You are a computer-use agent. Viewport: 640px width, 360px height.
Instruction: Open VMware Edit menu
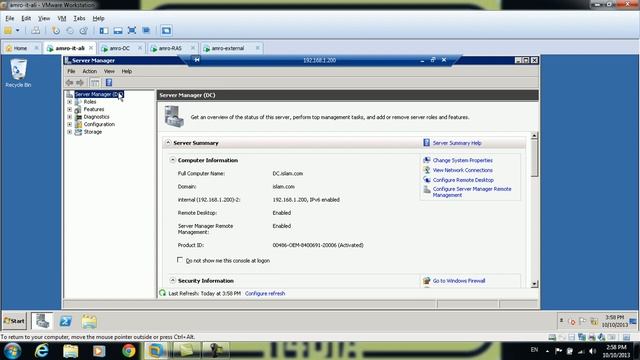pyautogui.click(x=26, y=18)
